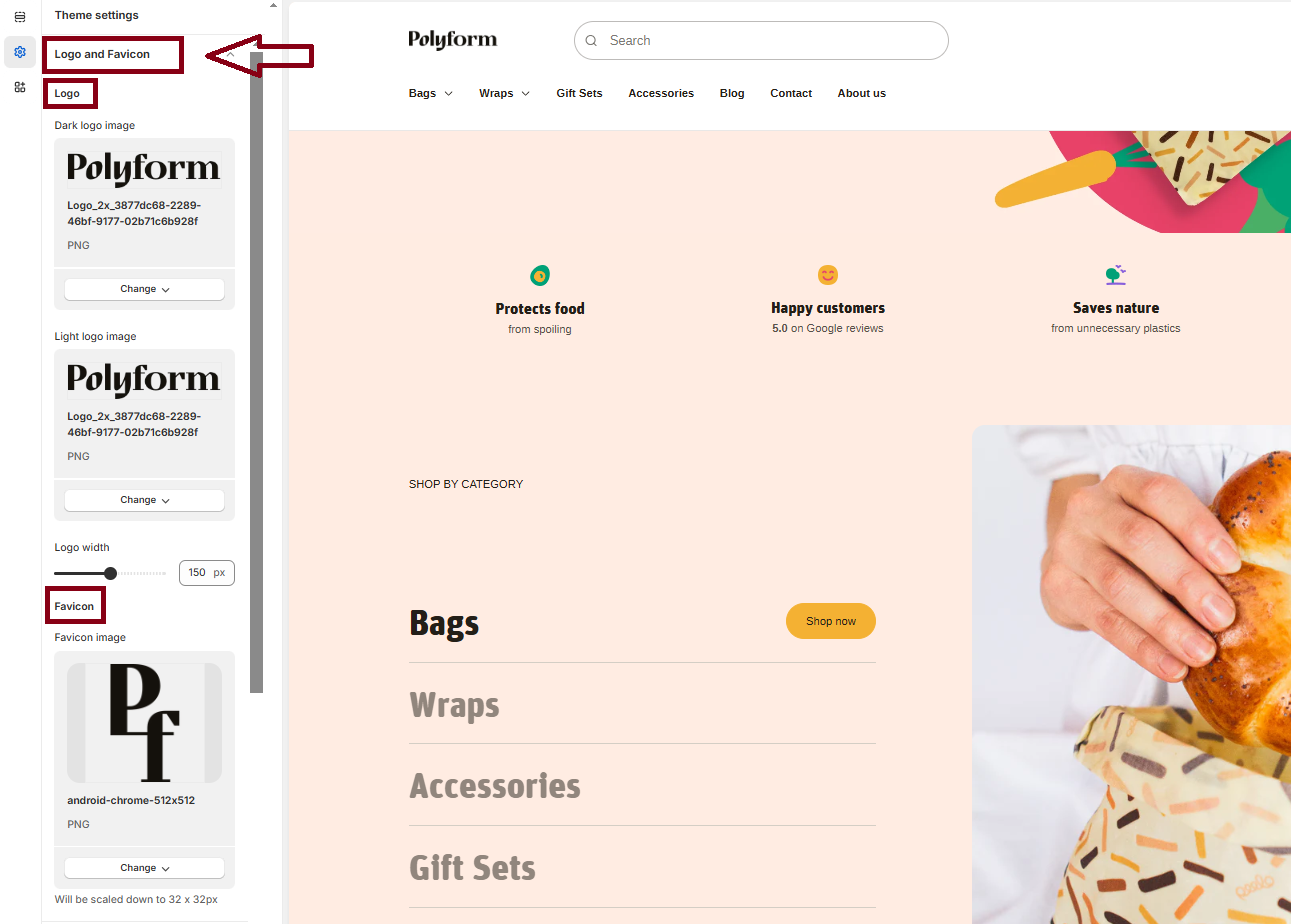The width and height of the screenshot is (1291, 924).
Task: Click the smiley Happy customers icon
Action: [x=828, y=274]
